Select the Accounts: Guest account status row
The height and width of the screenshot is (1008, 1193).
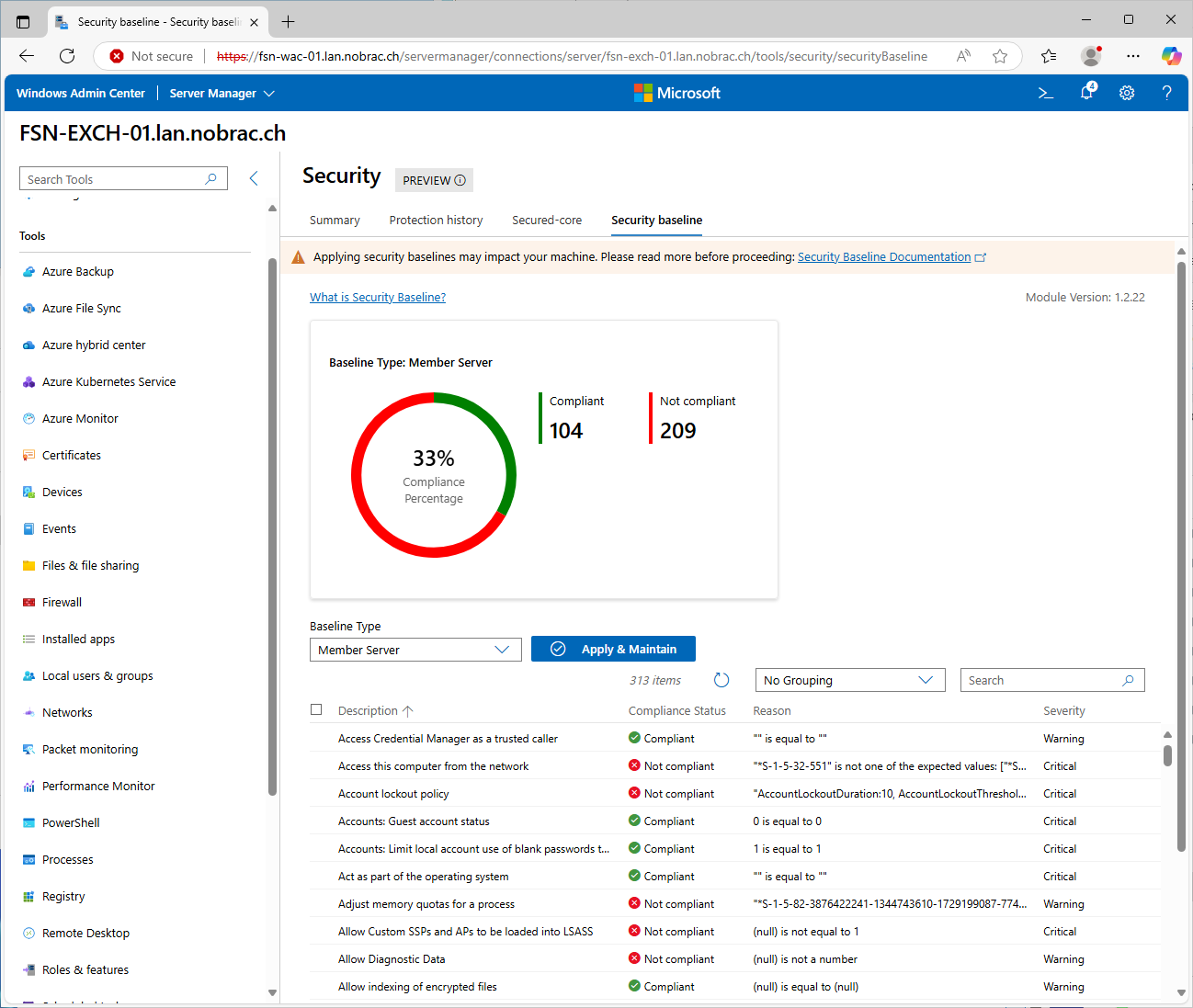pos(734,821)
